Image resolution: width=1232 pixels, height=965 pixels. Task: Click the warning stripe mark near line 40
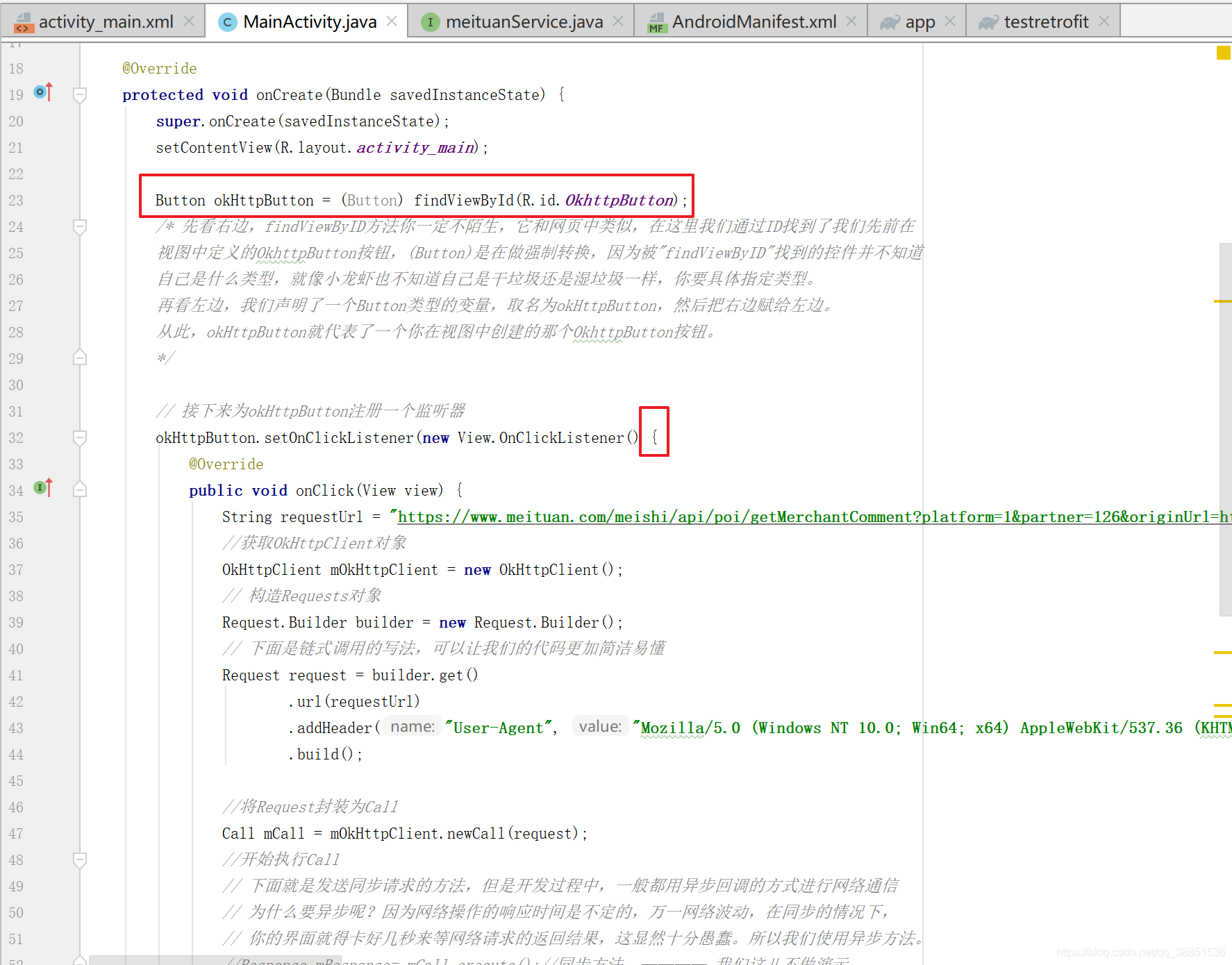(1222, 653)
